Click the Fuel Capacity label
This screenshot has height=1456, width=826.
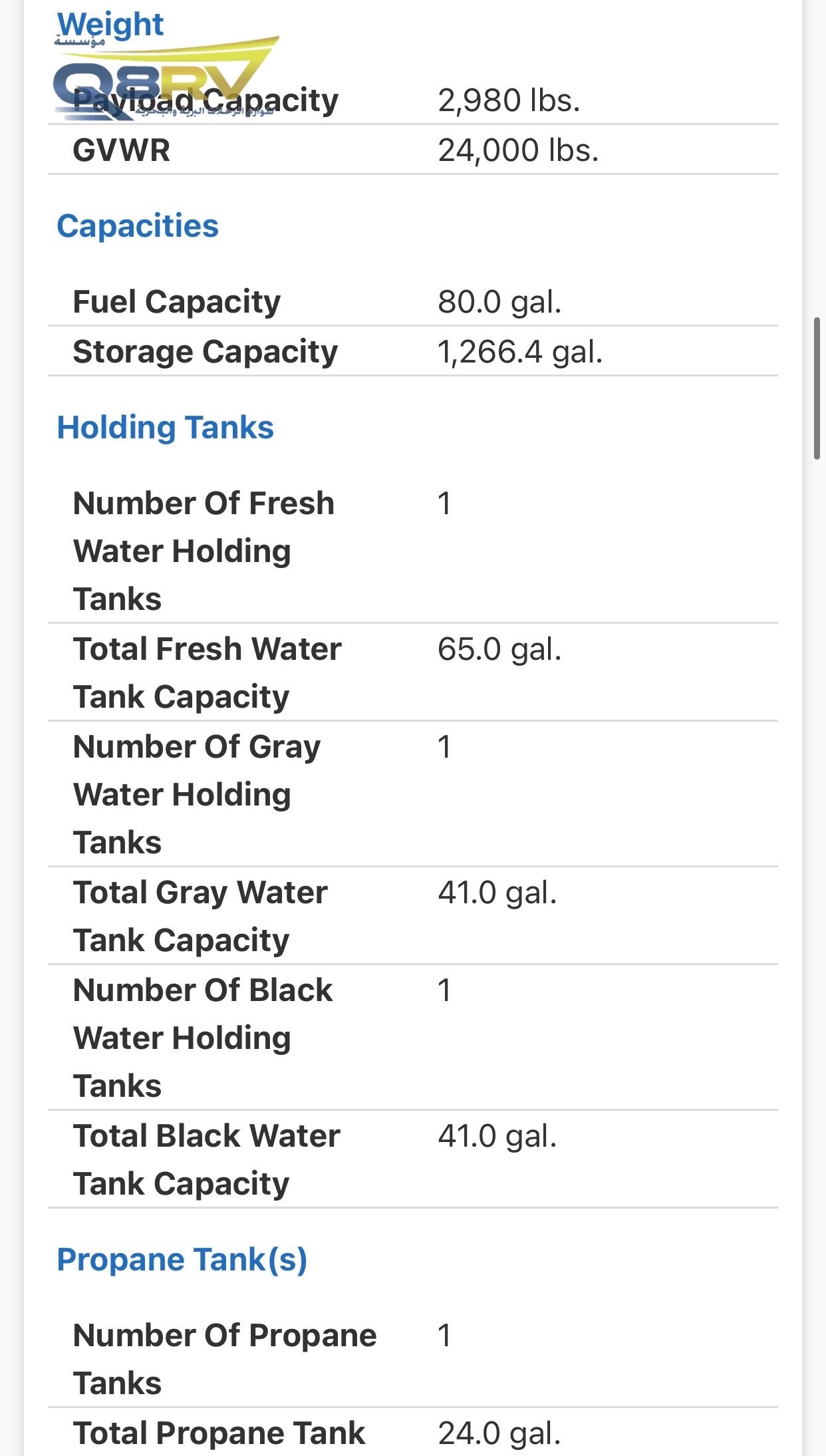pos(177,302)
